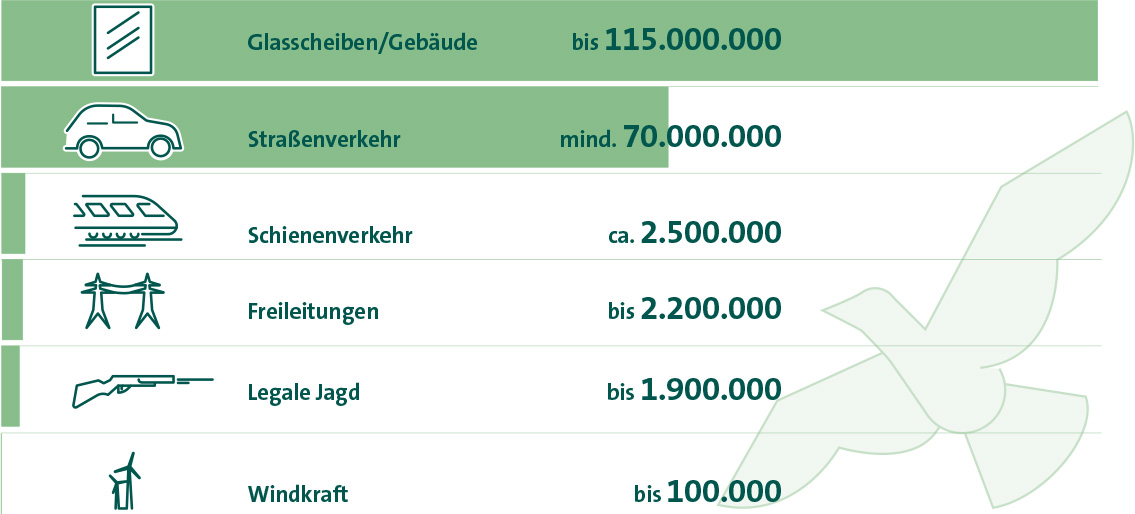1135x514 pixels.
Task: Click the car icon for Straßenverkehr
Action: pyautogui.click(x=123, y=131)
